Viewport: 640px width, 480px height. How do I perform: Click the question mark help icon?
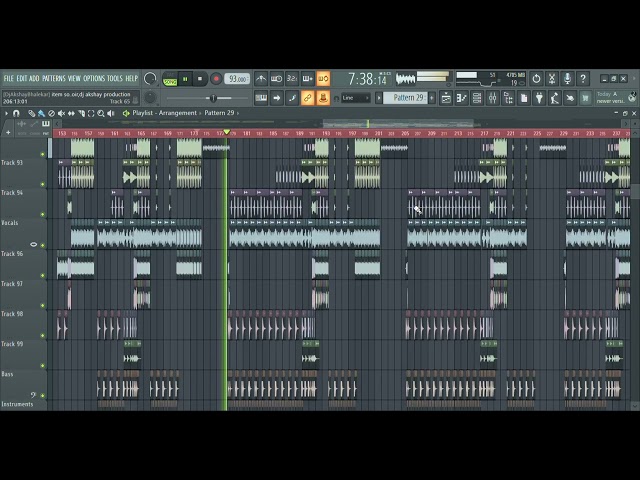point(583,78)
